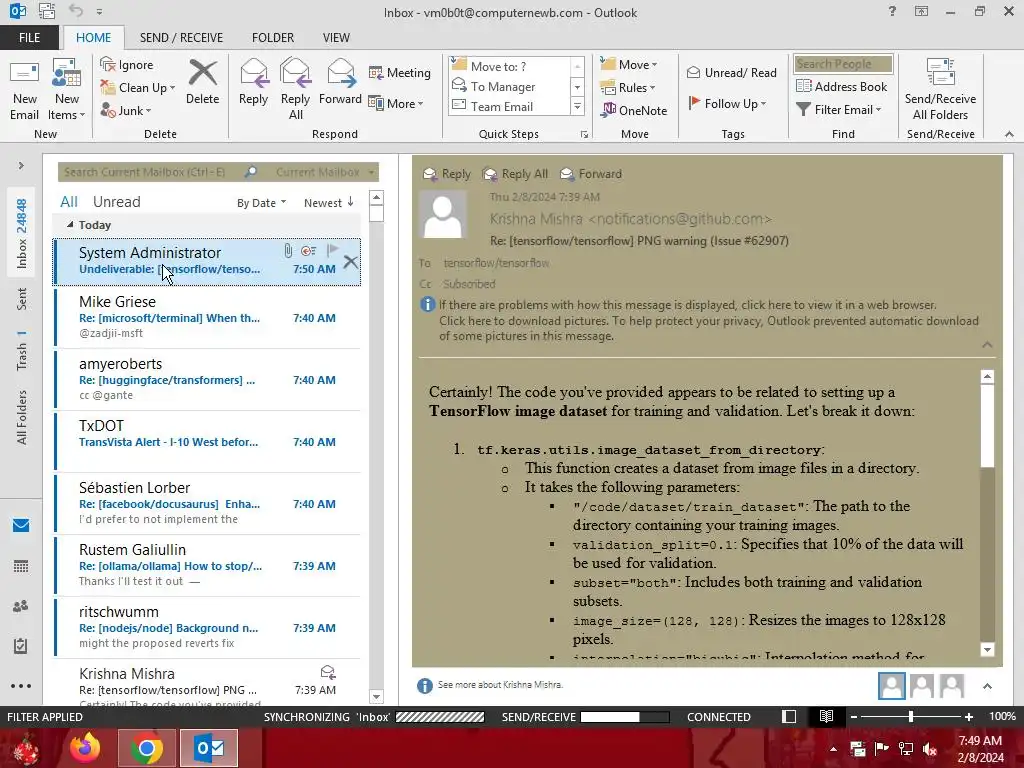Click Forward in the ribbon

click(x=340, y=82)
